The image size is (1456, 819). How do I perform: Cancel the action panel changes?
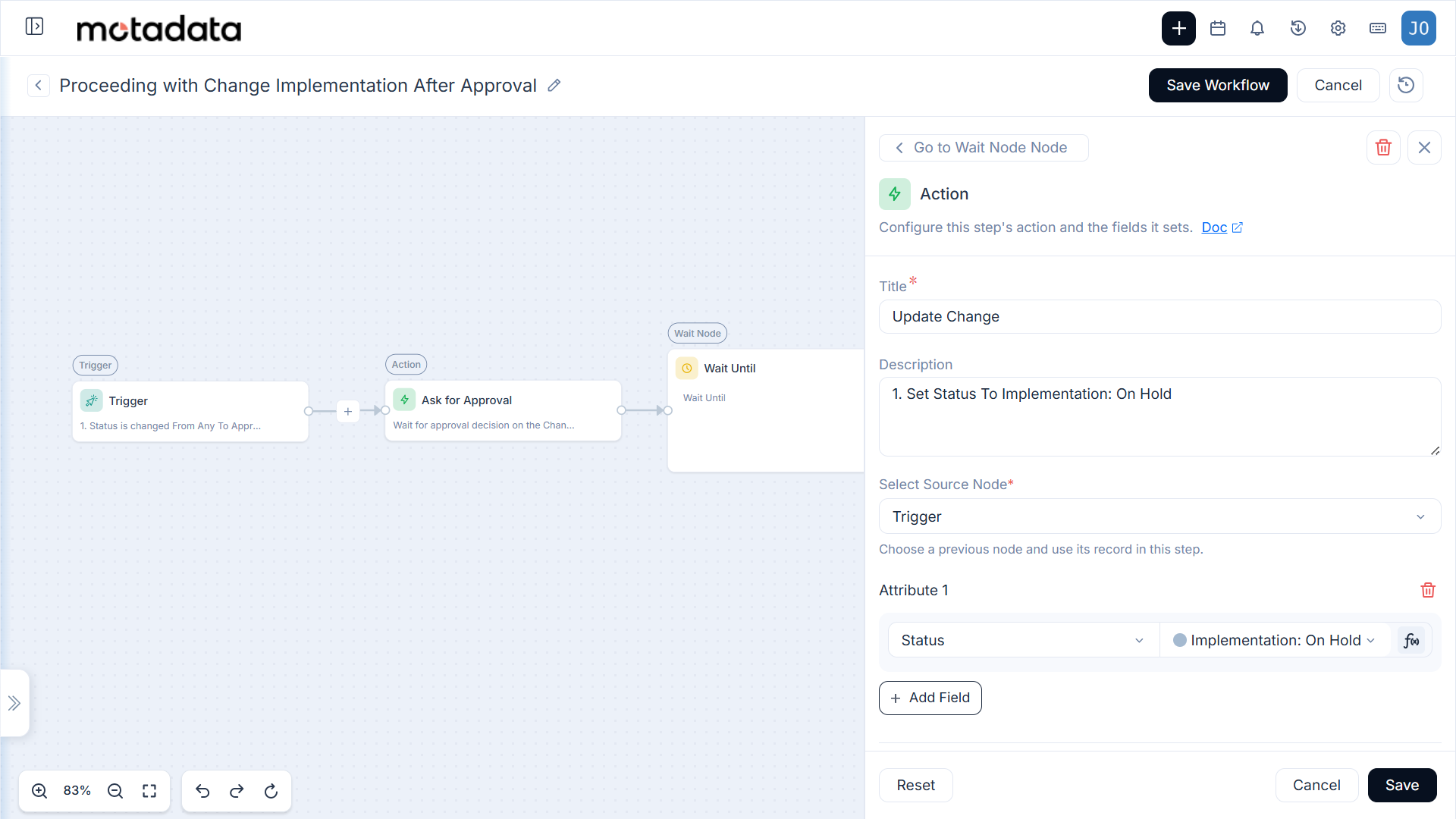(x=1316, y=785)
